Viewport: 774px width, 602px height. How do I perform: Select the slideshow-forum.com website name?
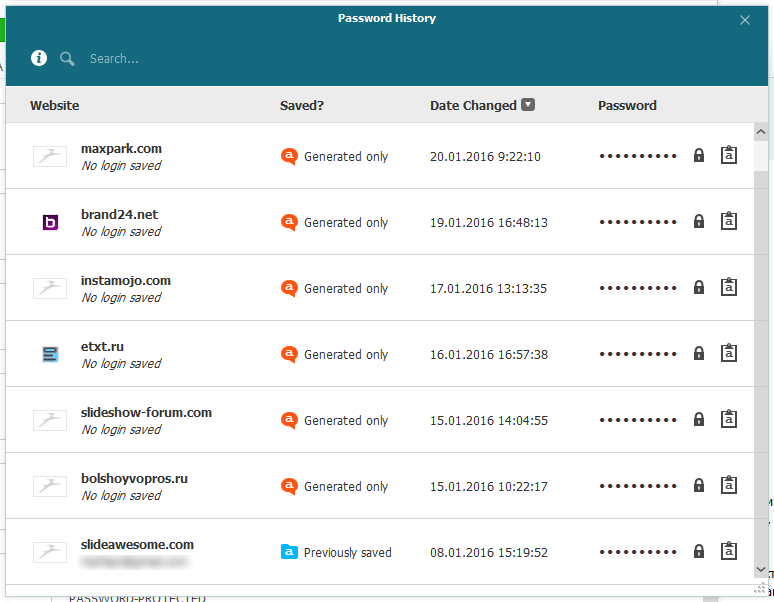coord(146,413)
